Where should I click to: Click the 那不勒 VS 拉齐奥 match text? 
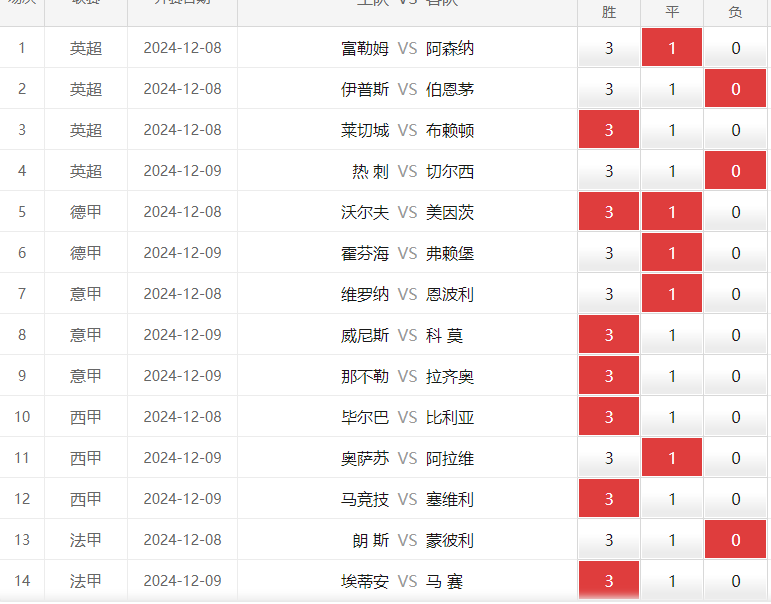[x=408, y=376]
